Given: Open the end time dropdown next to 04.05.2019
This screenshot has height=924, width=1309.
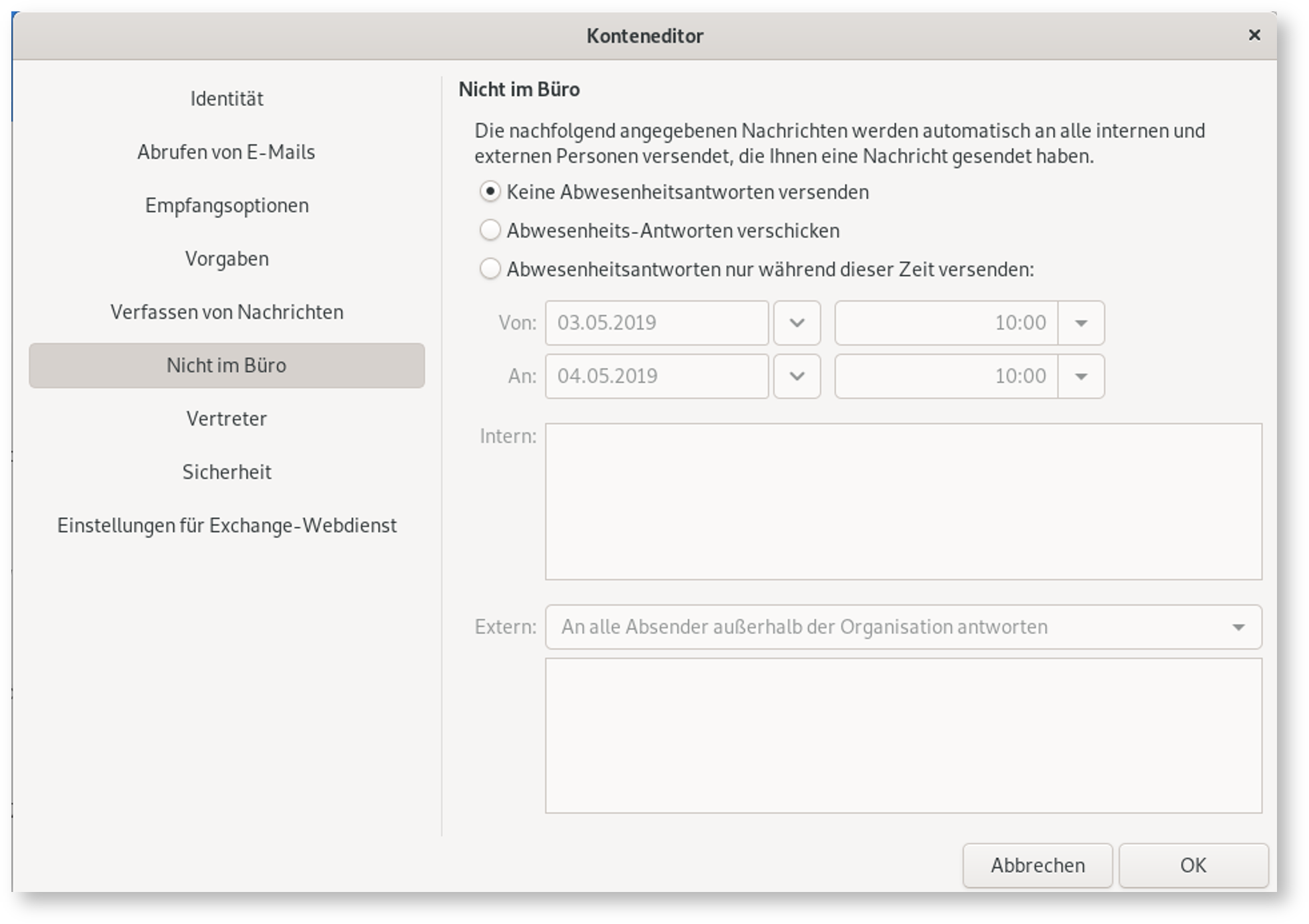Looking at the screenshot, I should 1081,376.
